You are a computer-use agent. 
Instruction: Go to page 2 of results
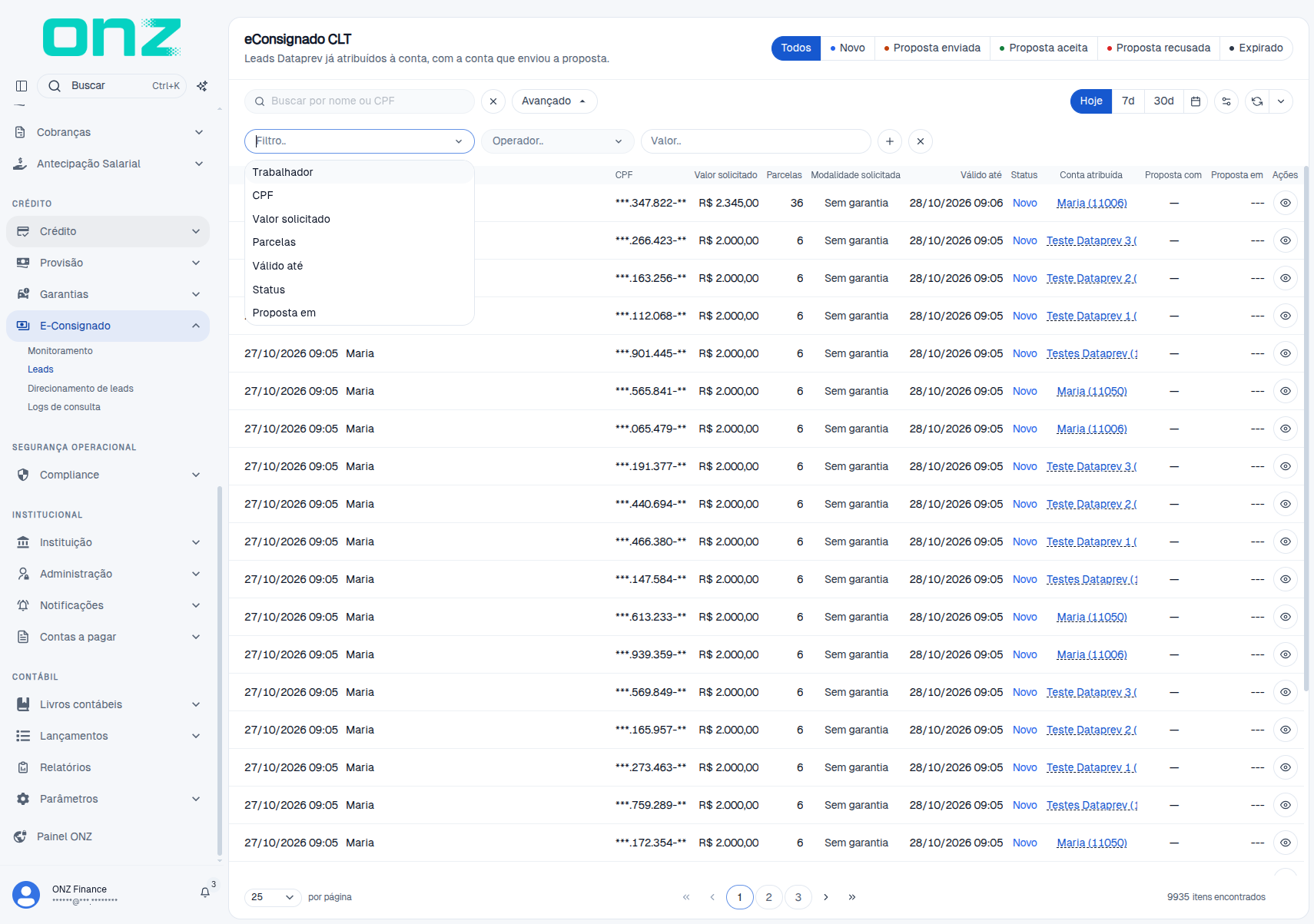coord(768,897)
